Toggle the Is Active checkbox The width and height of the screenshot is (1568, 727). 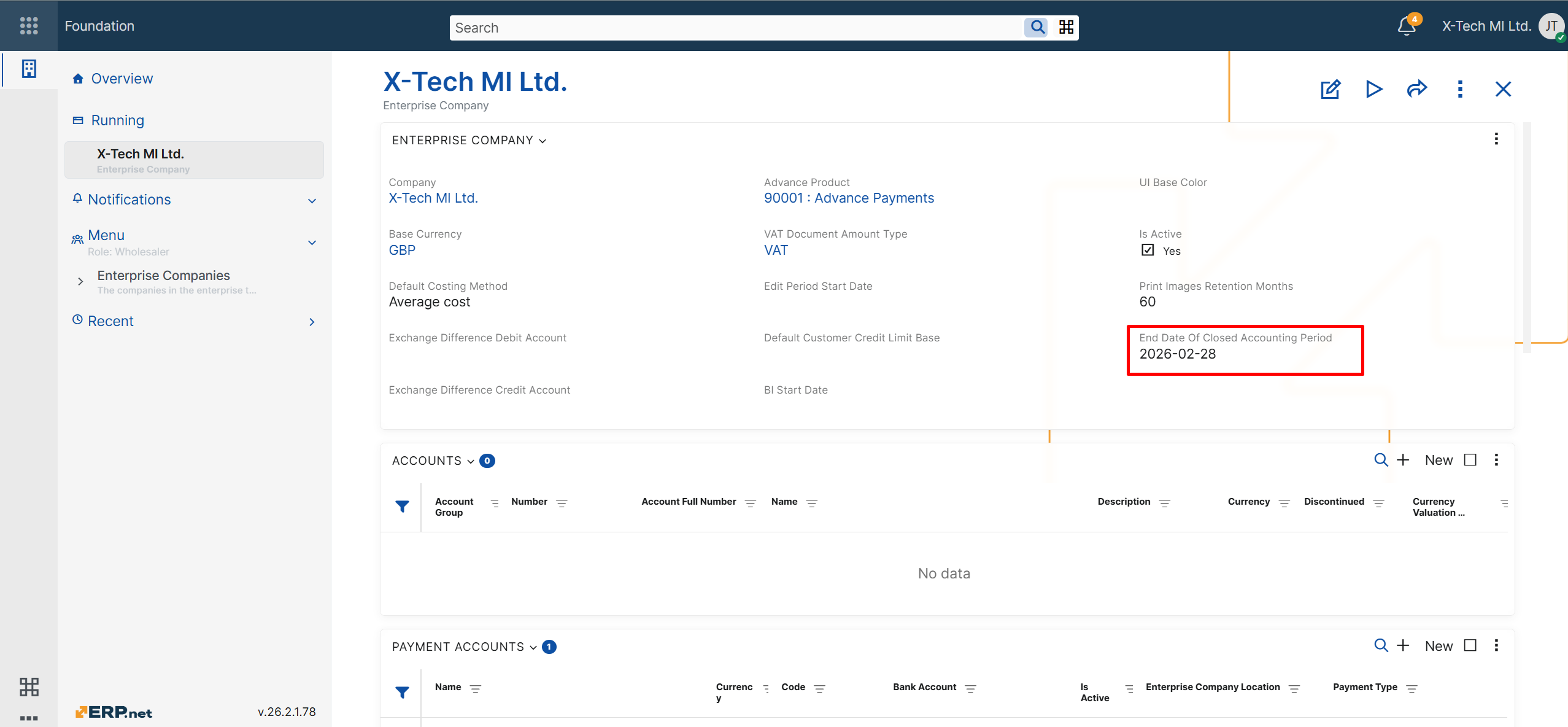(1148, 250)
